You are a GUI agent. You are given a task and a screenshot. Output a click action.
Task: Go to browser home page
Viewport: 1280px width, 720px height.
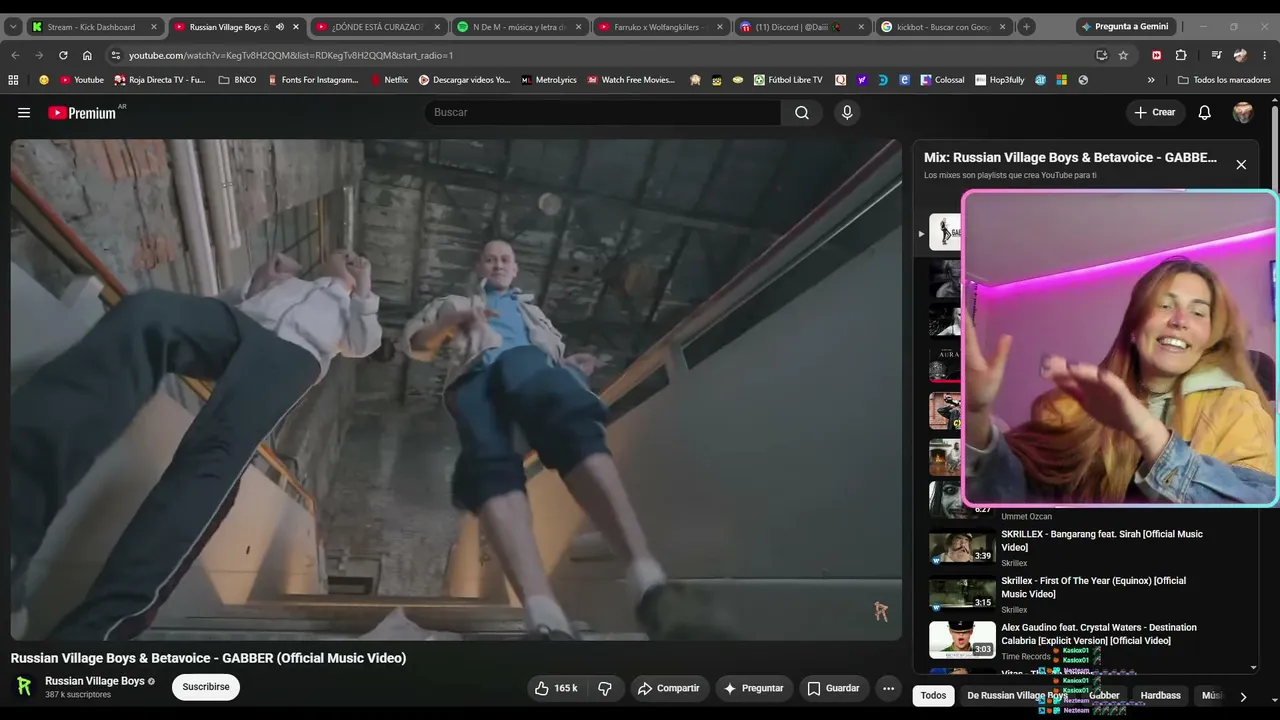[x=87, y=55]
